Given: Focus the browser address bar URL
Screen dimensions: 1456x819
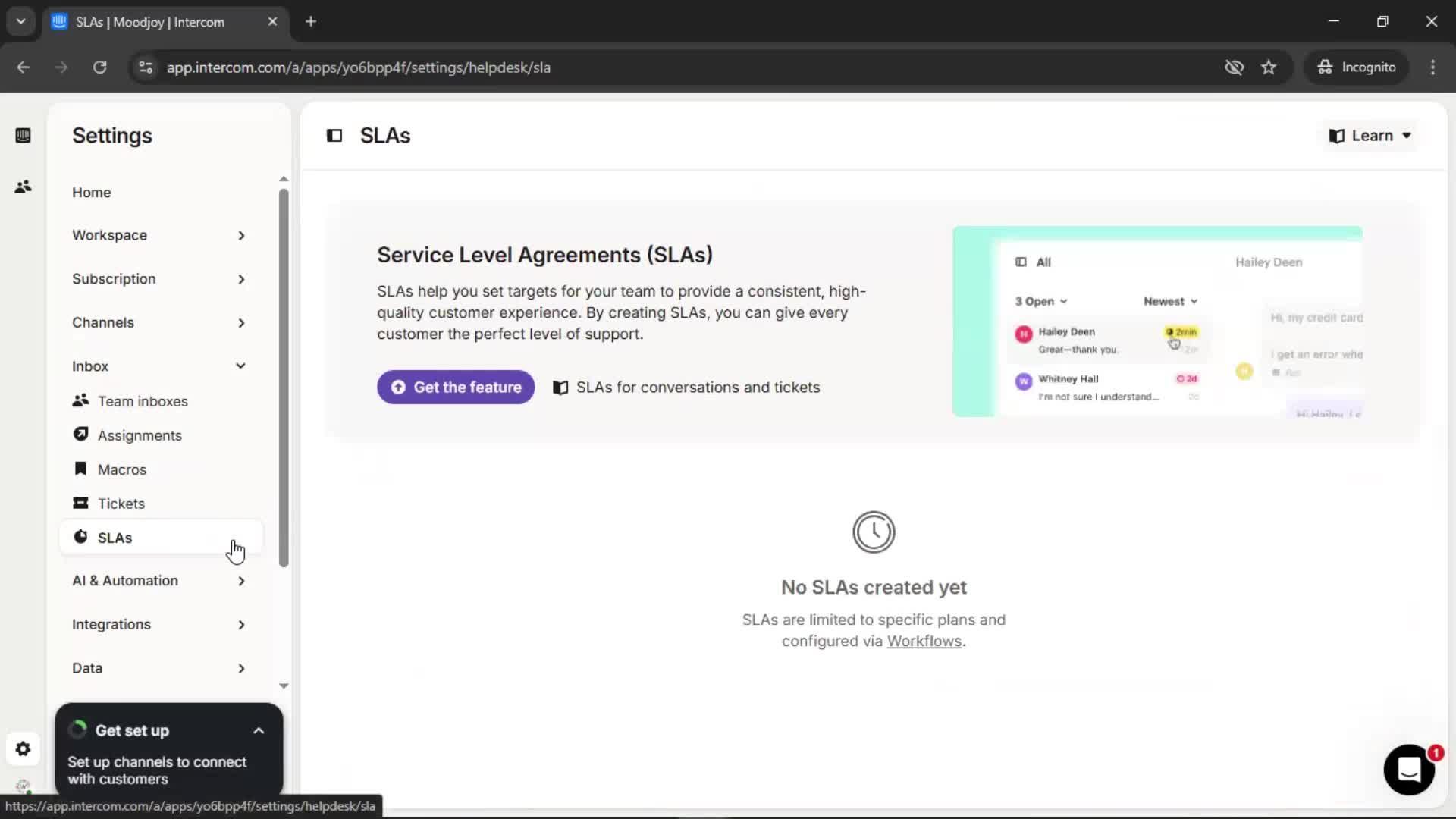Looking at the screenshot, I should [x=359, y=67].
